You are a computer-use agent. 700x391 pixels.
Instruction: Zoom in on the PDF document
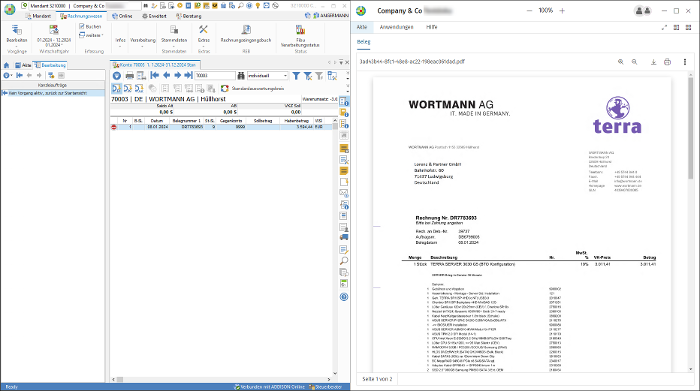[x=621, y=62]
